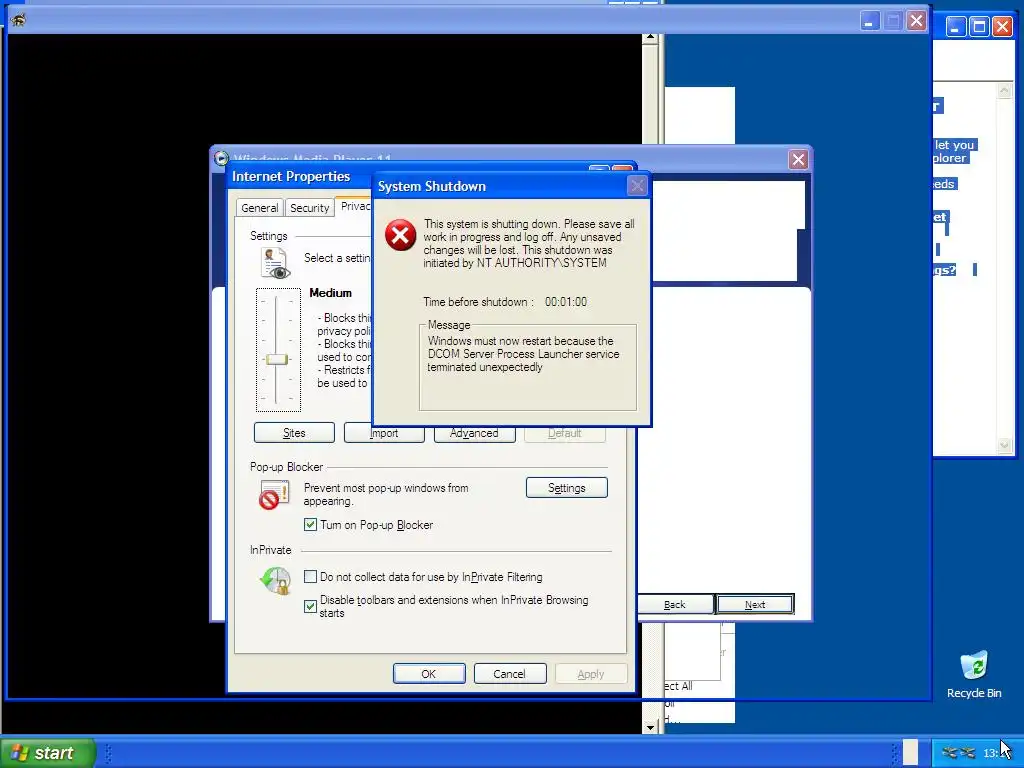Click Next in the Media Player wizard
The width and height of the screenshot is (1024, 768).
[755, 605]
